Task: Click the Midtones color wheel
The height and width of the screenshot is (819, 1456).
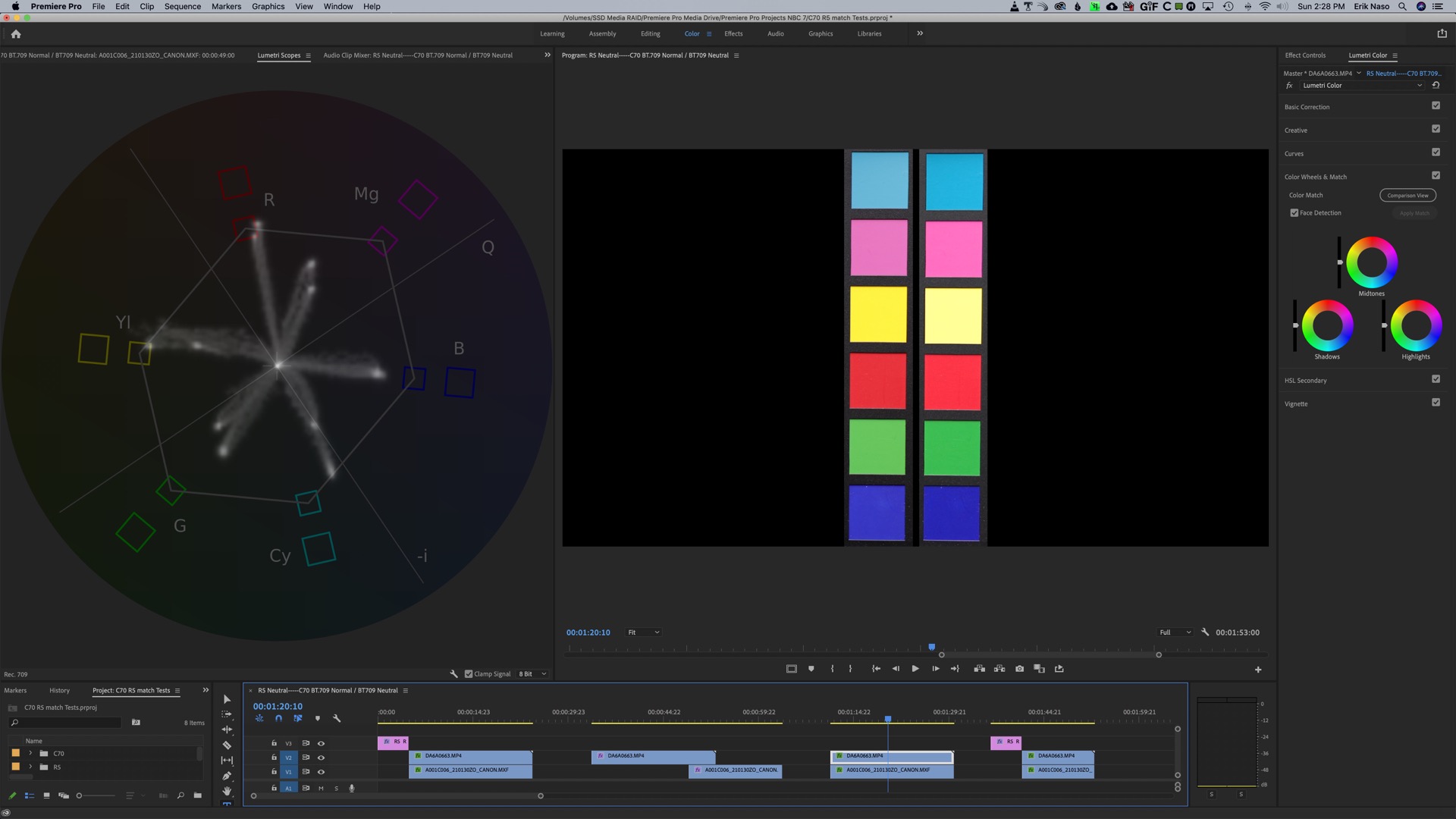Action: coord(1371,262)
